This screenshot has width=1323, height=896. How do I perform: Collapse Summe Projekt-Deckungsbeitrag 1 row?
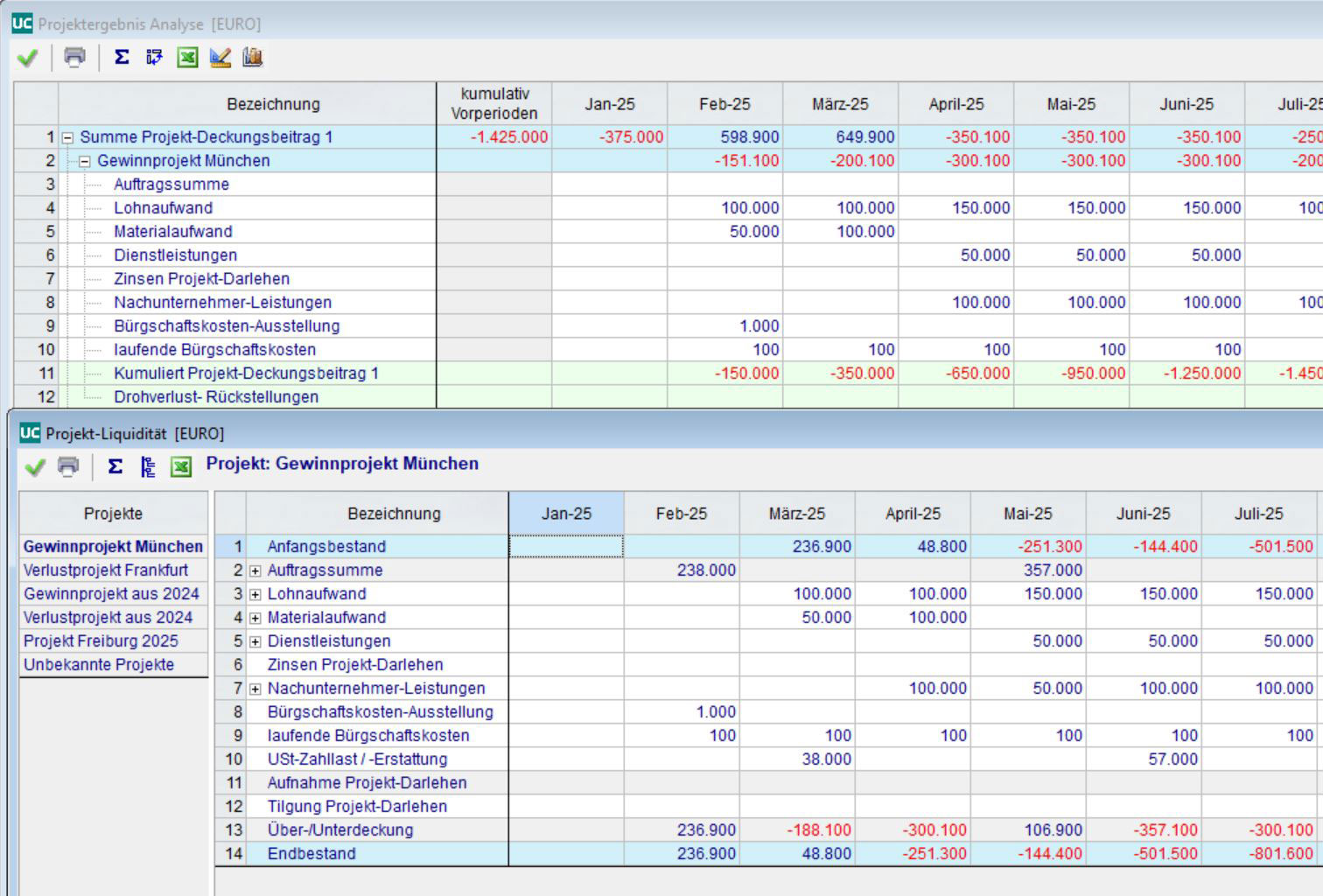tap(68, 138)
